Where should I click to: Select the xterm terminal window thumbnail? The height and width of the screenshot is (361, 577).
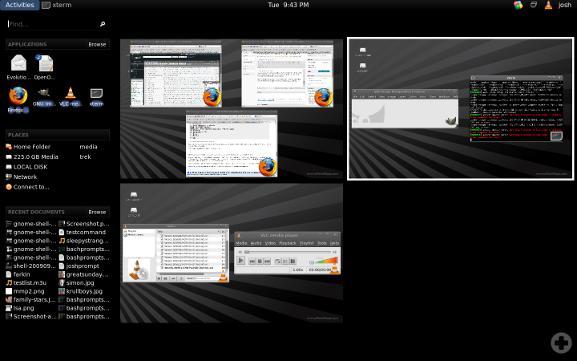(x=517, y=108)
